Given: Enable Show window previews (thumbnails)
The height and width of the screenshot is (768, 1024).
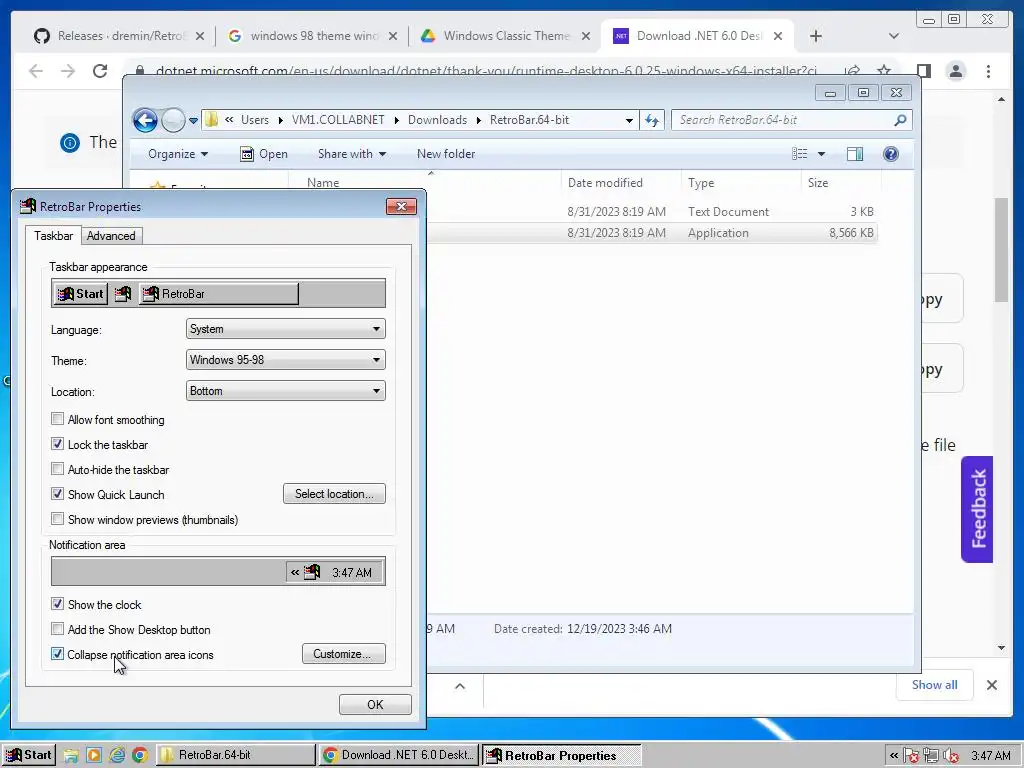Looking at the screenshot, I should (57, 519).
